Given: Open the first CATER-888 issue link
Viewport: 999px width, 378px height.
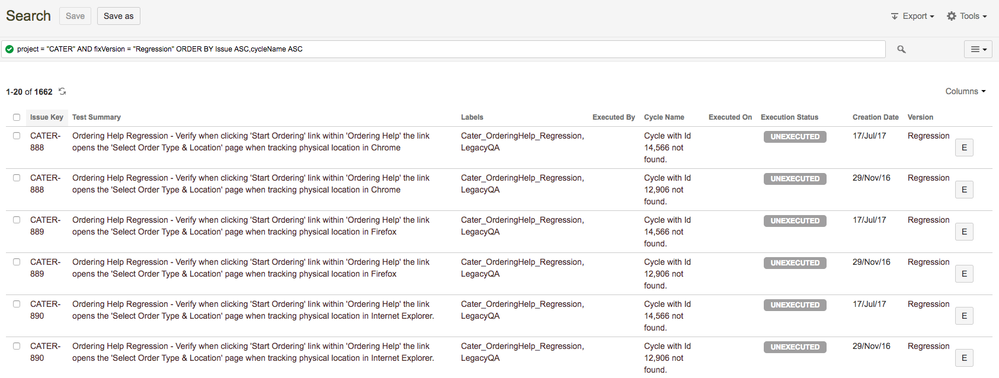Looking at the screenshot, I should coord(45,142).
